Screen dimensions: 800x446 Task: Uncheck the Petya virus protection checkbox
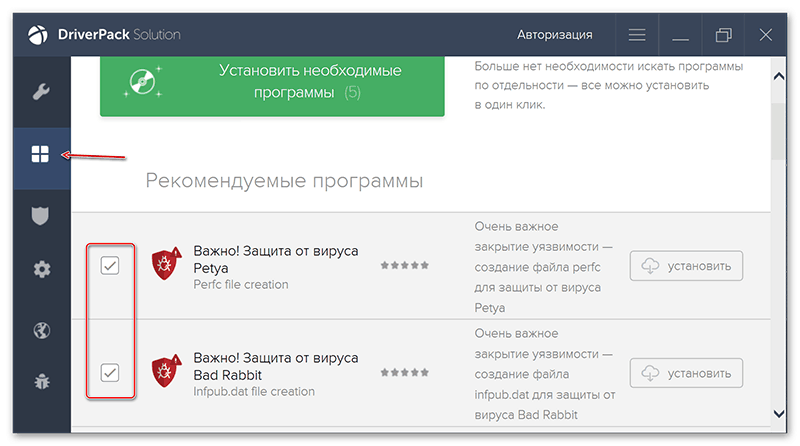coord(110,266)
